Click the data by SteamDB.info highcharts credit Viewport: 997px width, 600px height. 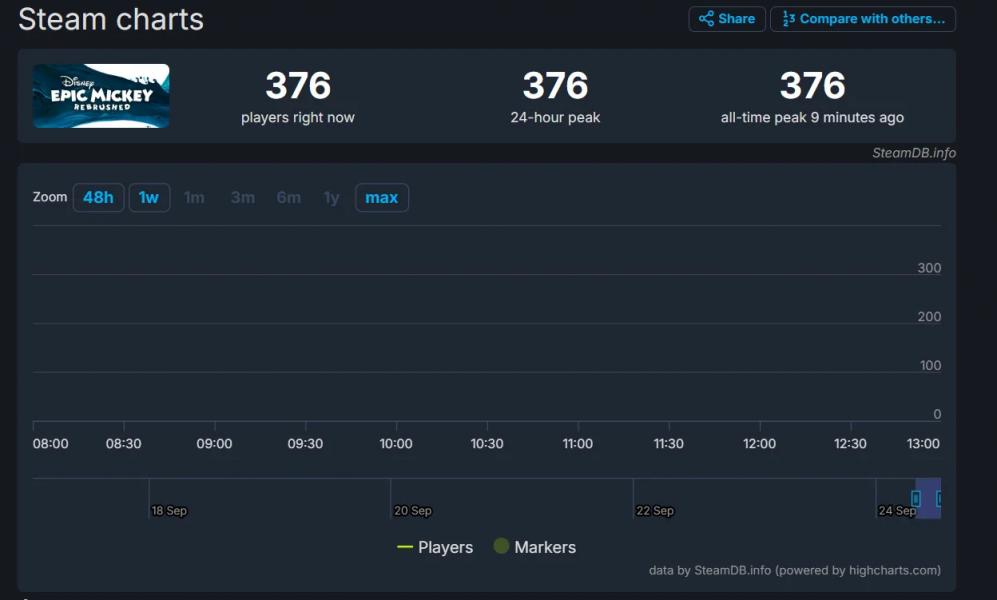[795, 570]
